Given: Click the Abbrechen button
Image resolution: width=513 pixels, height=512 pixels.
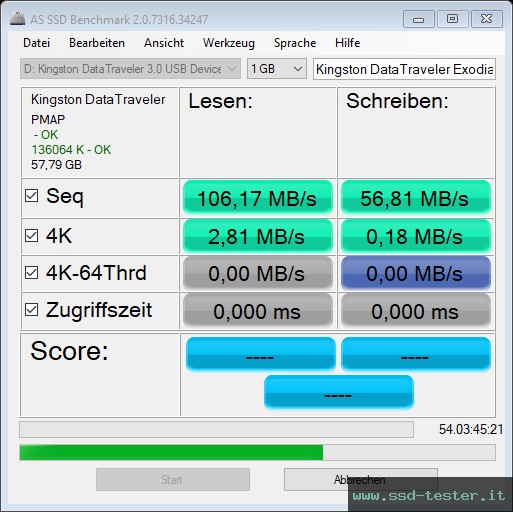Looking at the screenshot, I should (361, 479).
